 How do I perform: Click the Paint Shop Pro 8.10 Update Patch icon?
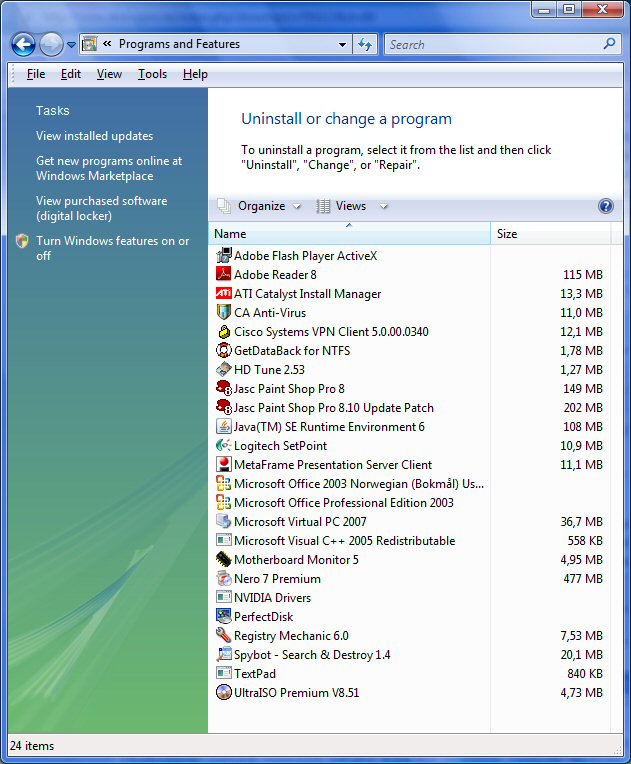pyautogui.click(x=224, y=407)
